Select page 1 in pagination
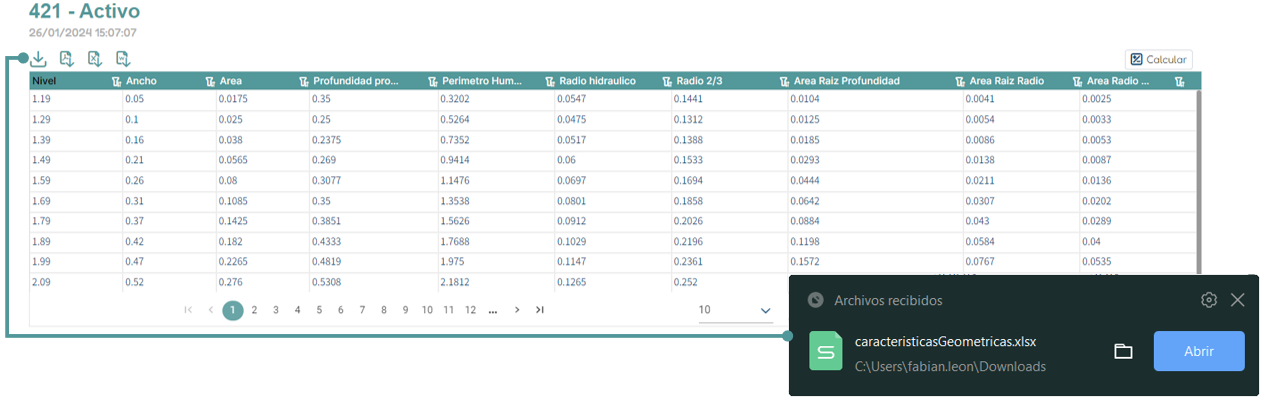The width and height of the screenshot is (1265, 400). [232, 310]
